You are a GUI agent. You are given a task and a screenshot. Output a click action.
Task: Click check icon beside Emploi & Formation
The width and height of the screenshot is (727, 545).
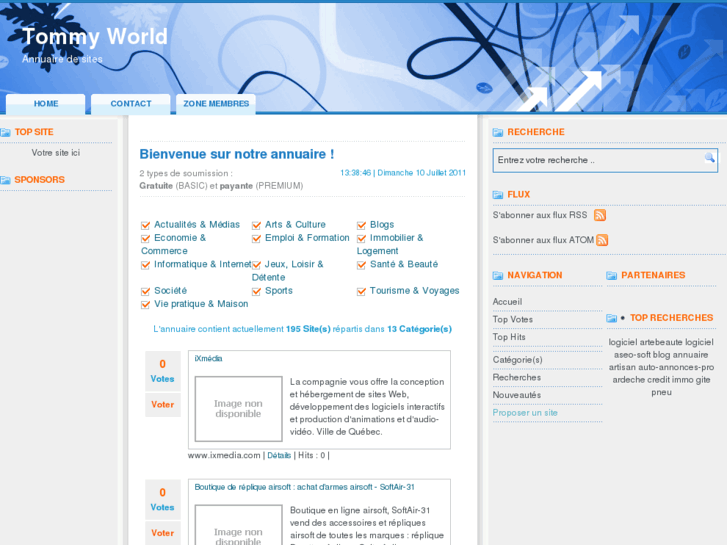click(x=256, y=238)
